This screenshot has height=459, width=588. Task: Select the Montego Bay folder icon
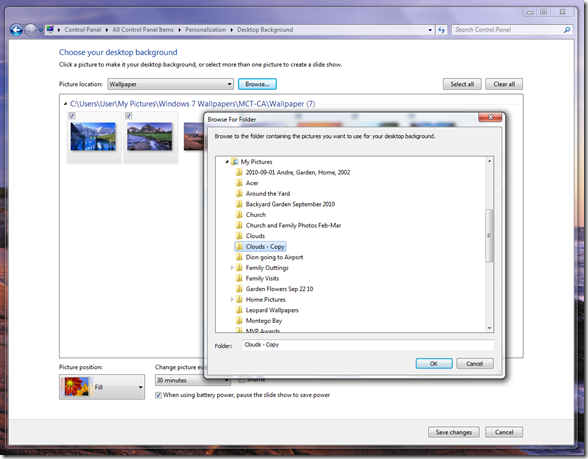[239, 321]
